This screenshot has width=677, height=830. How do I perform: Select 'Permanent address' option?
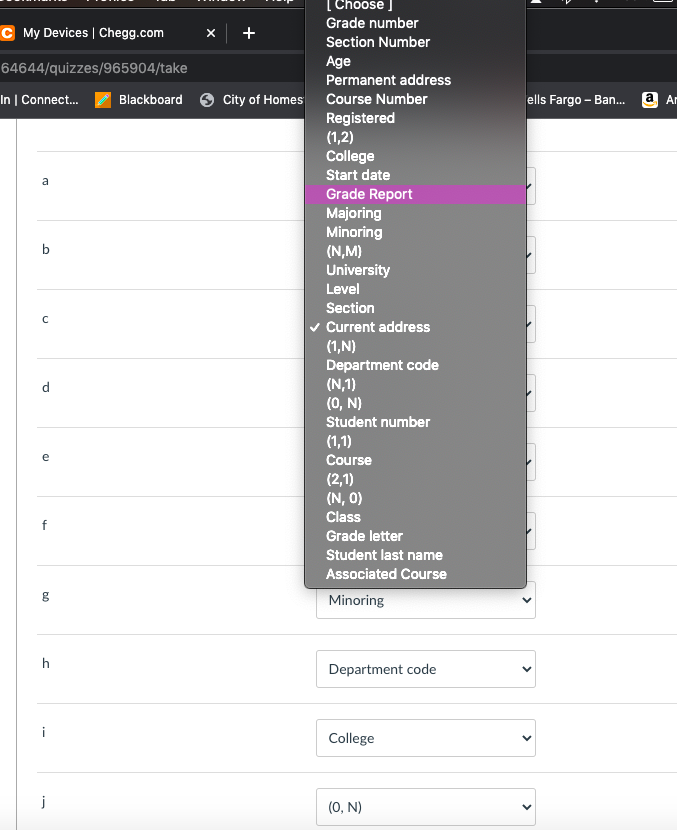(x=416, y=80)
